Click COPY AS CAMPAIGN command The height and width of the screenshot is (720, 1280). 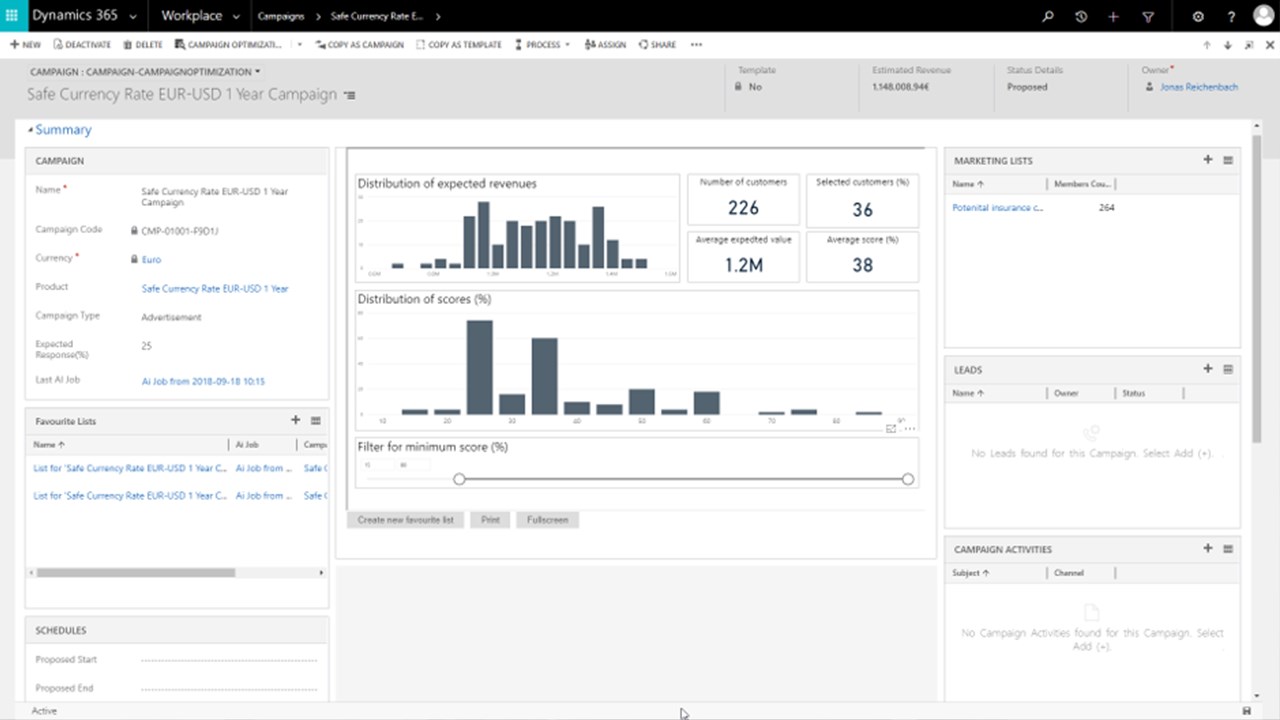(x=359, y=45)
